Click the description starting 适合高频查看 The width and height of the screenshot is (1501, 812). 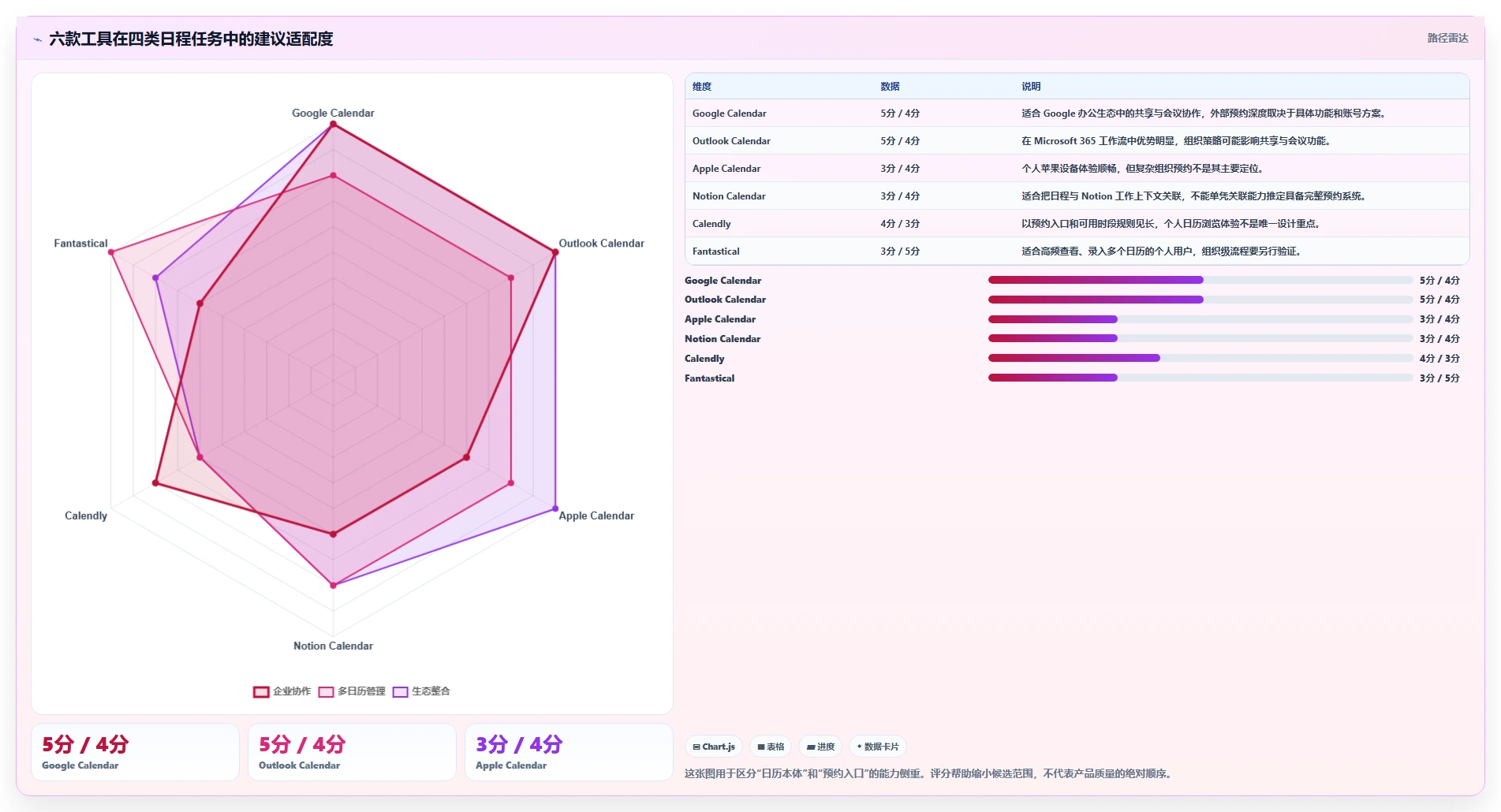[1163, 251]
